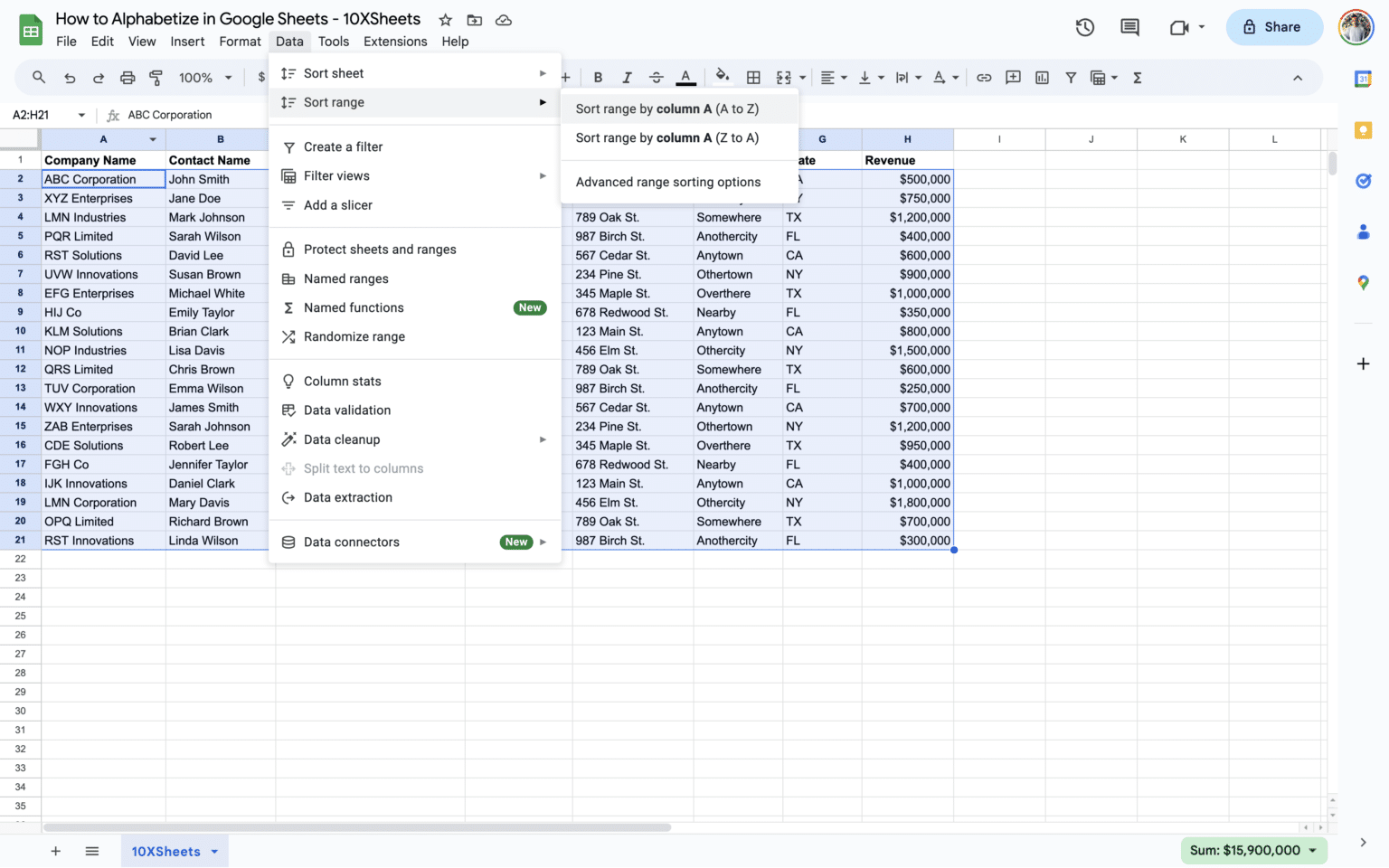Insert a link from the toolbar
Viewport: 1389px width, 868px height.
tap(984, 78)
